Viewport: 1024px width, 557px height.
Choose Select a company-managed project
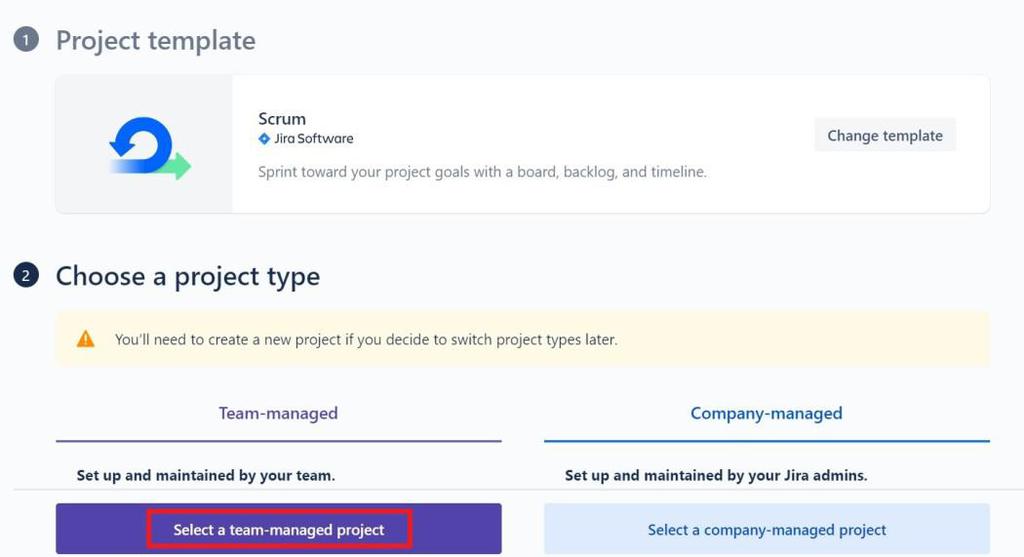[x=766, y=529]
